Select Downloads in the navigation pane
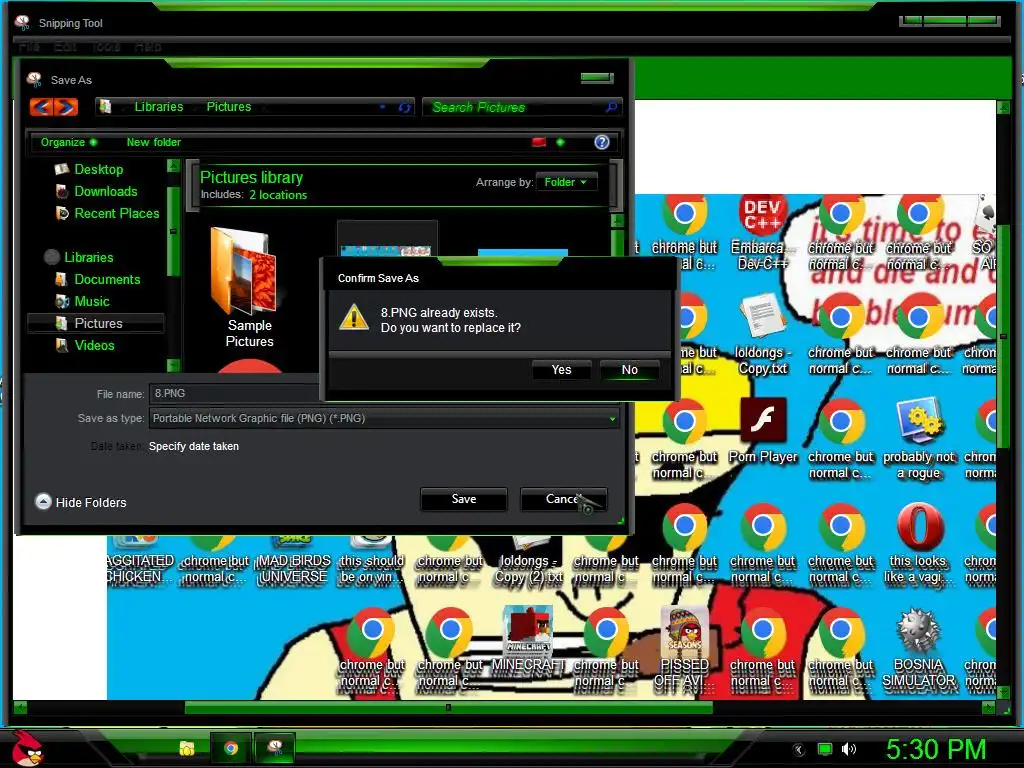Viewport: 1024px width, 768px height. (105, 191)
